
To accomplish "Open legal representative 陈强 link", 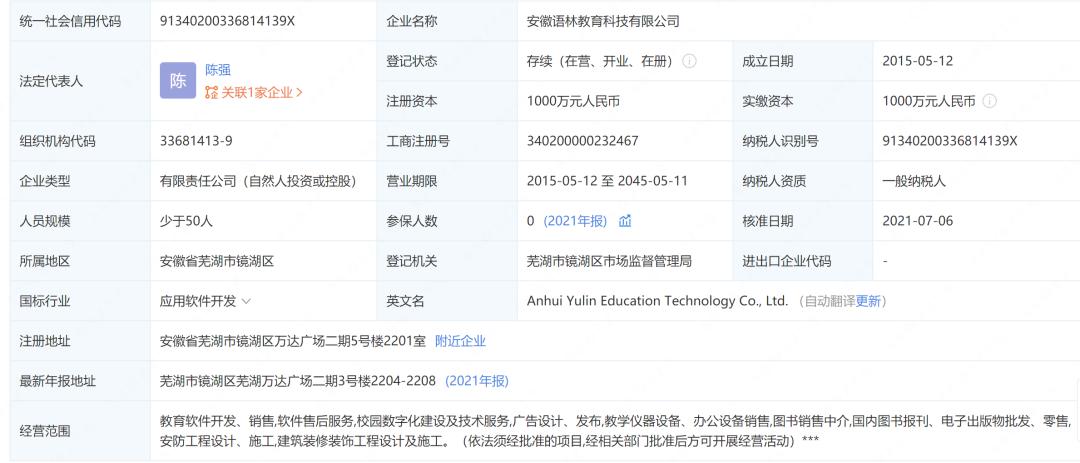I will pyautogui.click(x=218, y=70).
